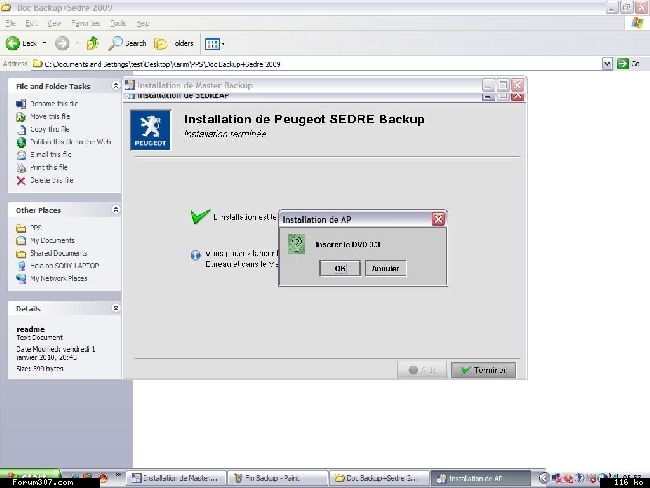Click OK in the Installation de AP dialog
Screen dimensions: 650x488
tap(340, 268)
